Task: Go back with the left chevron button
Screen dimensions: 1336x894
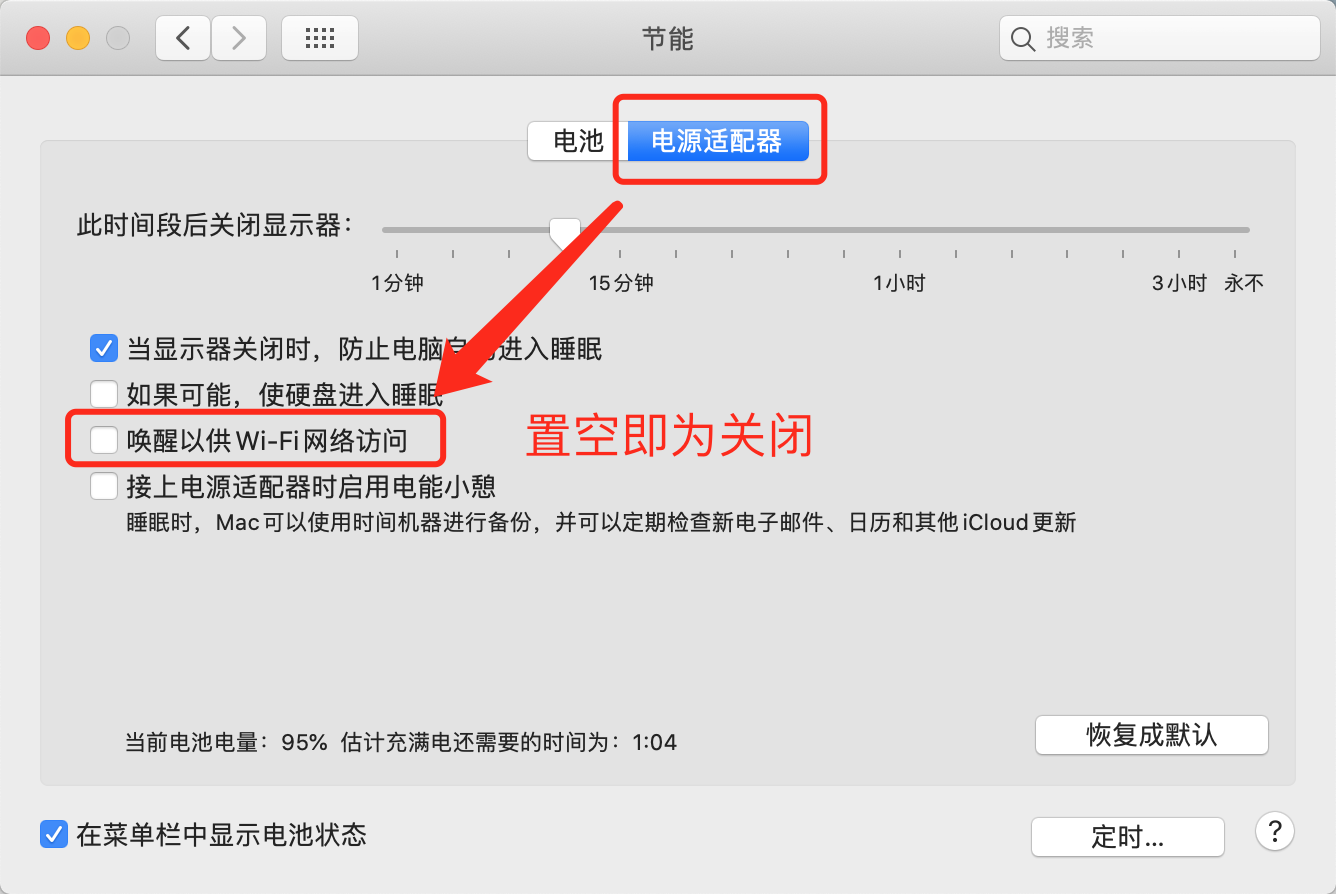Action: coord(183,38)
